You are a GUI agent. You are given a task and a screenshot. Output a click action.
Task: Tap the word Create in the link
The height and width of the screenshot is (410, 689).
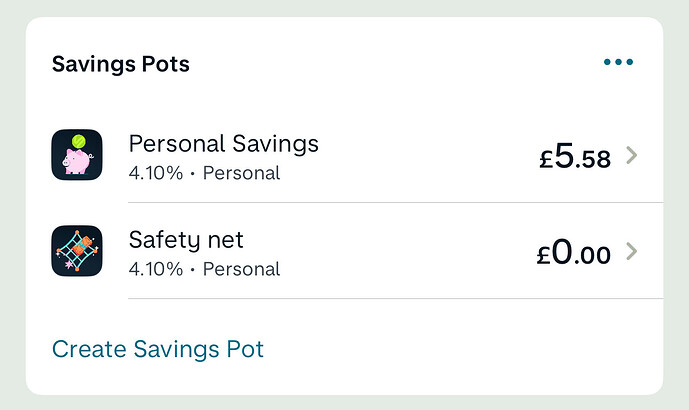click(x=89, y=349)
